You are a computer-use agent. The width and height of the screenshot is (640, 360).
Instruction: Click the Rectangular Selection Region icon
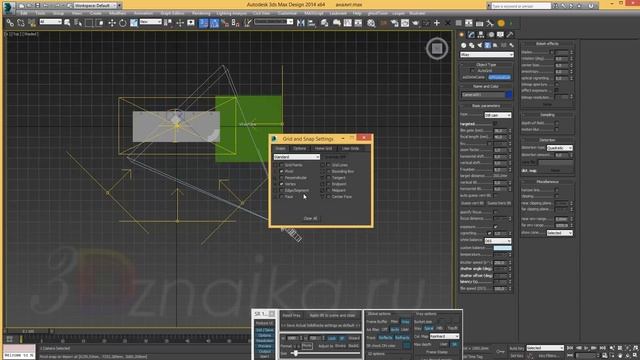coord(89,23)
